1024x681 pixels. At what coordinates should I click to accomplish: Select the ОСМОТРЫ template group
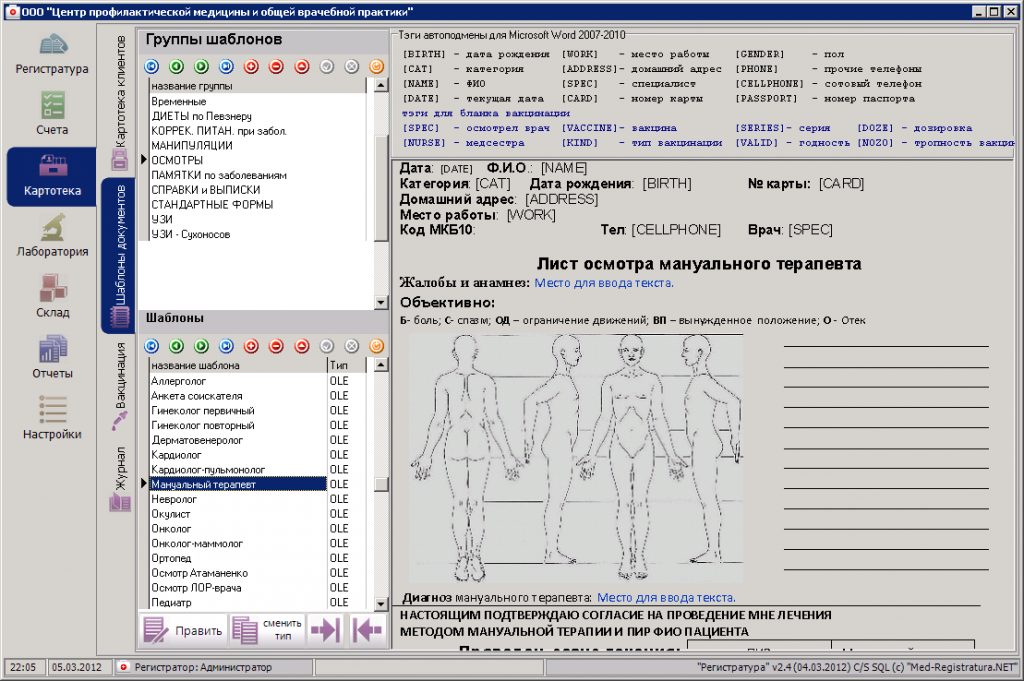click(178, 160)
